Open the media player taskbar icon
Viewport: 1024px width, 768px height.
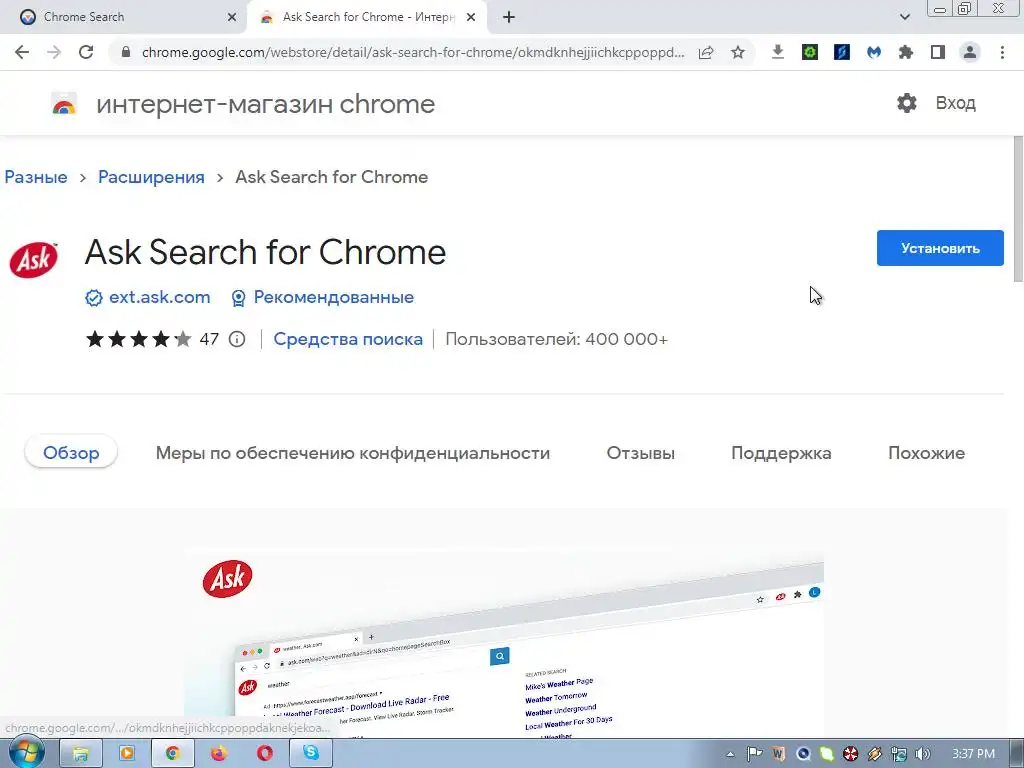tap(126, 754)
